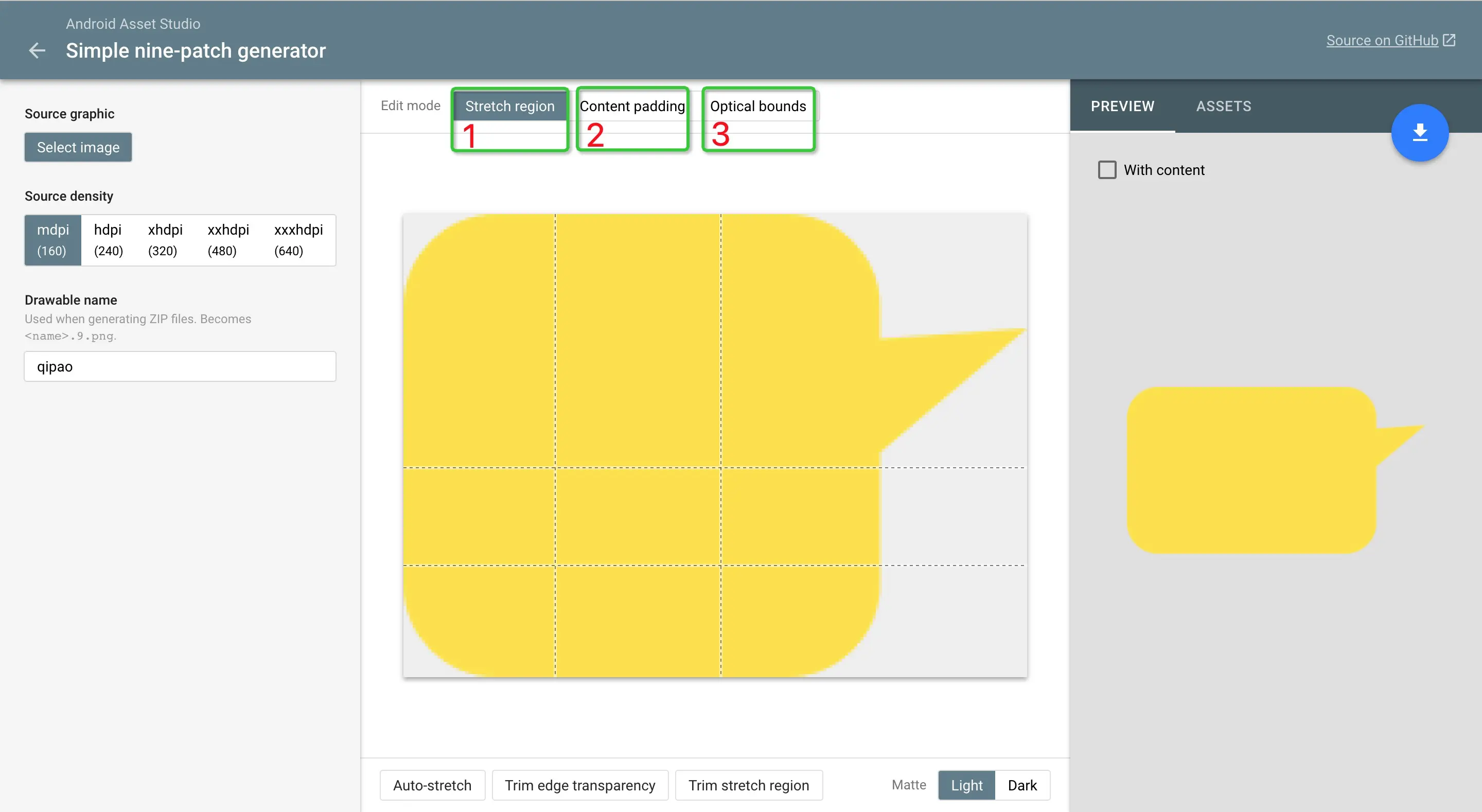Click the back arrow icon
Viewport: 1482px width, 812px height.
[x=37, y=50]
